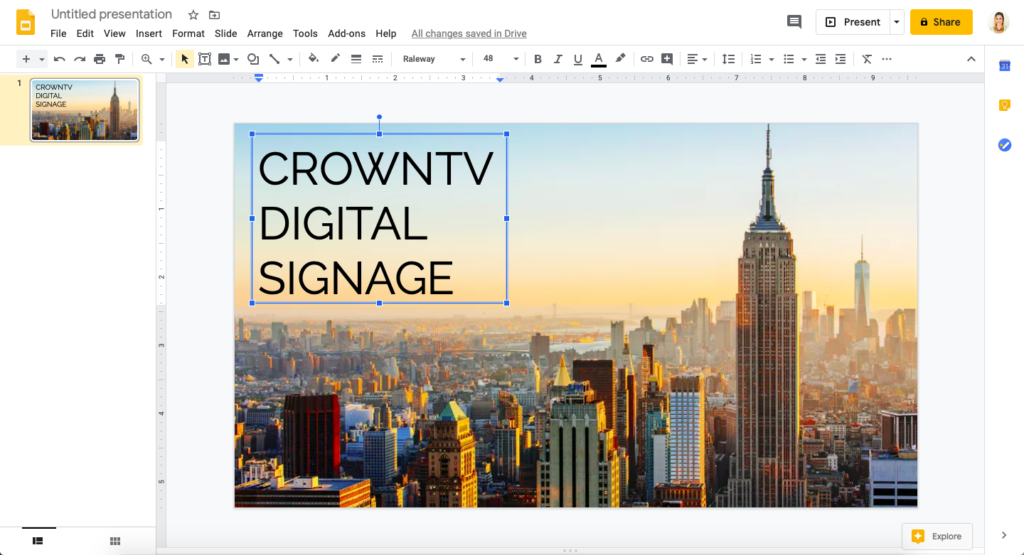
Task: Open the Shape tool
Action: point(253,59)
